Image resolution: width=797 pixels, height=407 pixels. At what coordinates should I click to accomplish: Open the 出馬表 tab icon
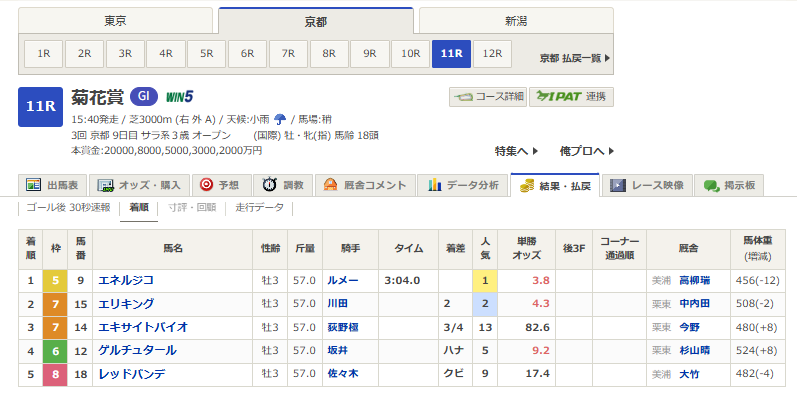tap(34, 185)
